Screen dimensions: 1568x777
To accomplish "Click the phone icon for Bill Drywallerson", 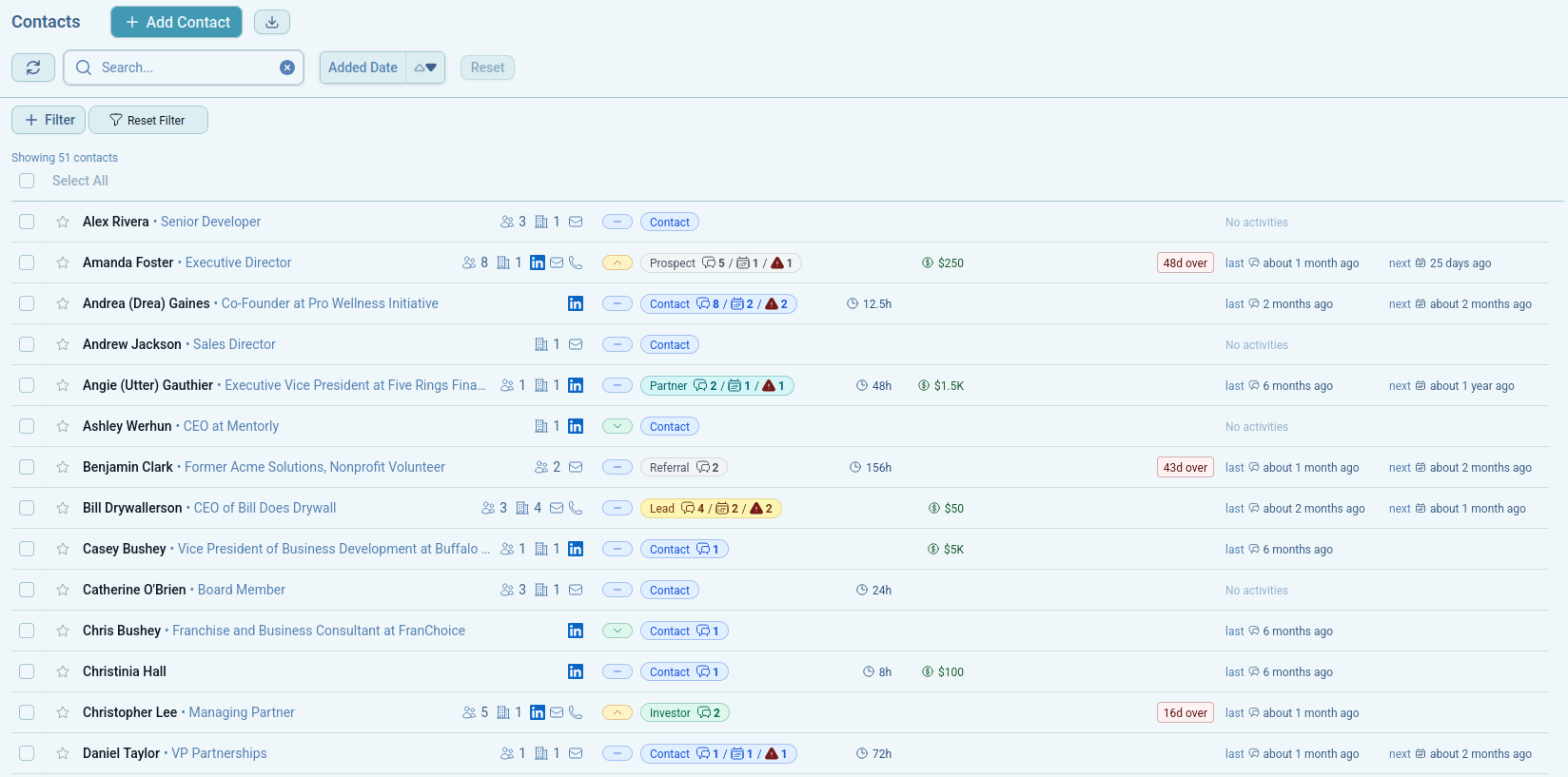I will [x=576, y=508].
